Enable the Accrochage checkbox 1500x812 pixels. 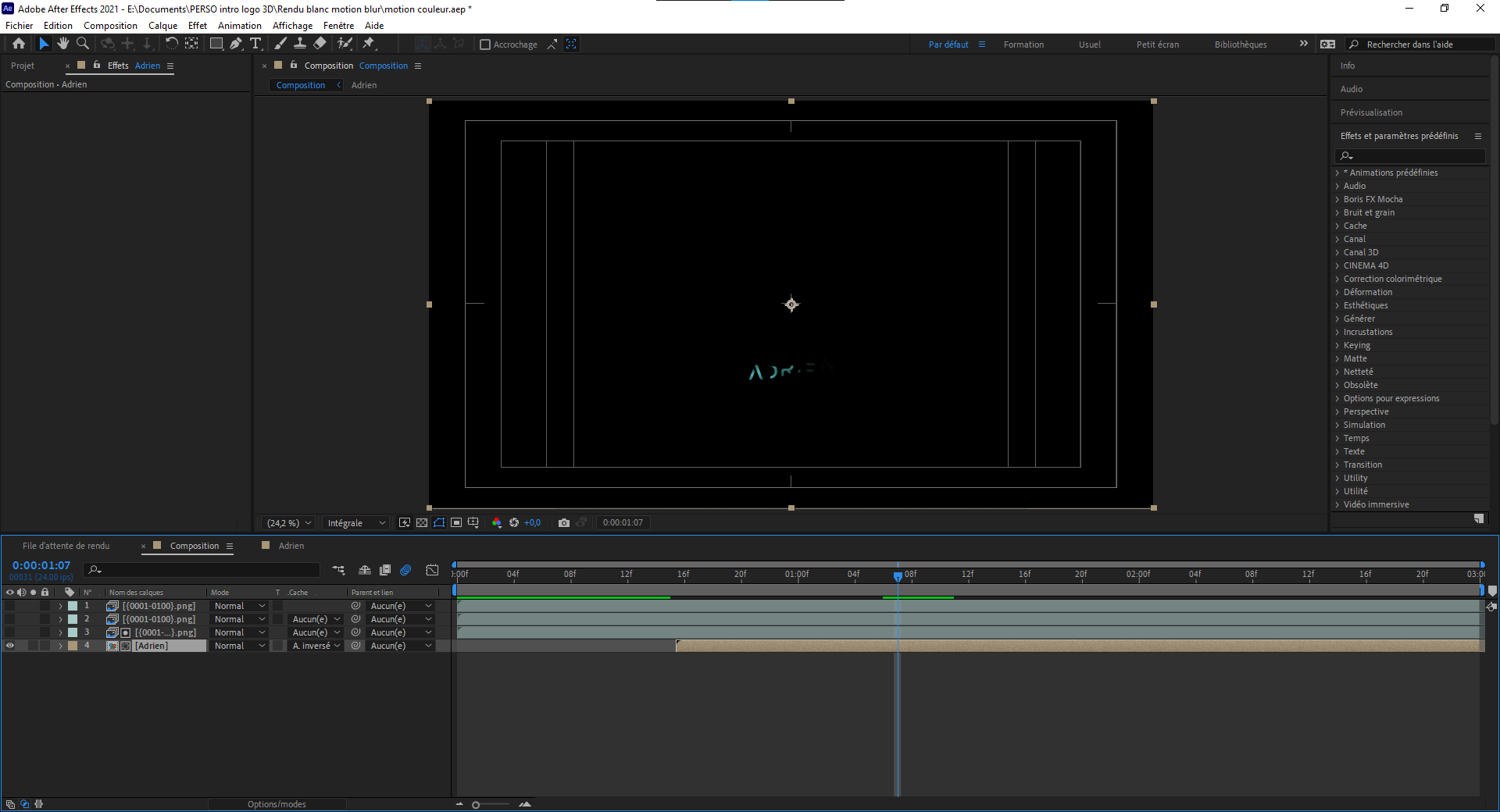(x=485, y=45)
